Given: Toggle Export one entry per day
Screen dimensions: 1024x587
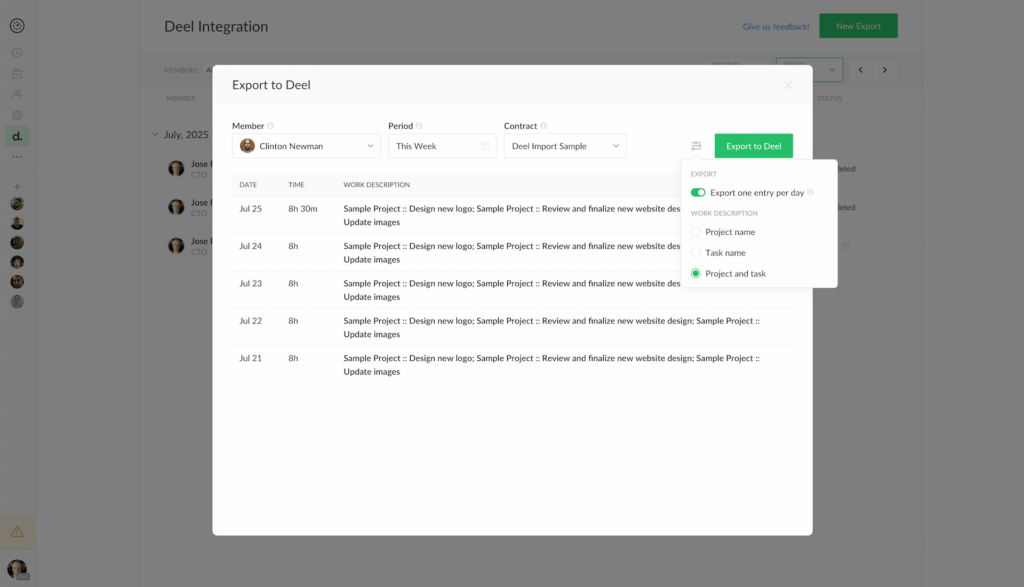Looking at the screenshot, I should click(698, 192).
